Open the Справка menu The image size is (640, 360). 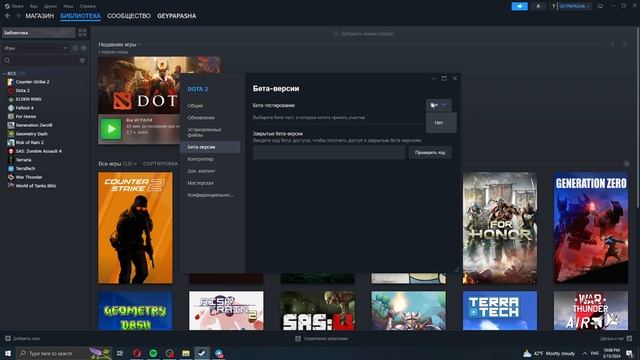(x=87, y=6)
